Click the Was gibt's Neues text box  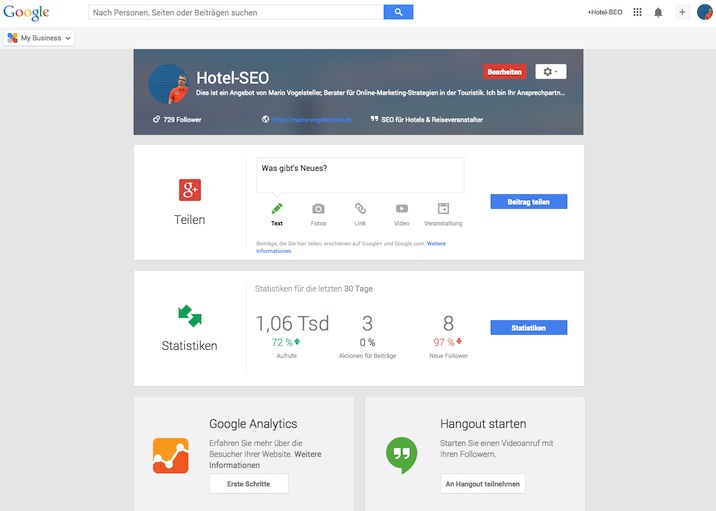tap(360, 175)
